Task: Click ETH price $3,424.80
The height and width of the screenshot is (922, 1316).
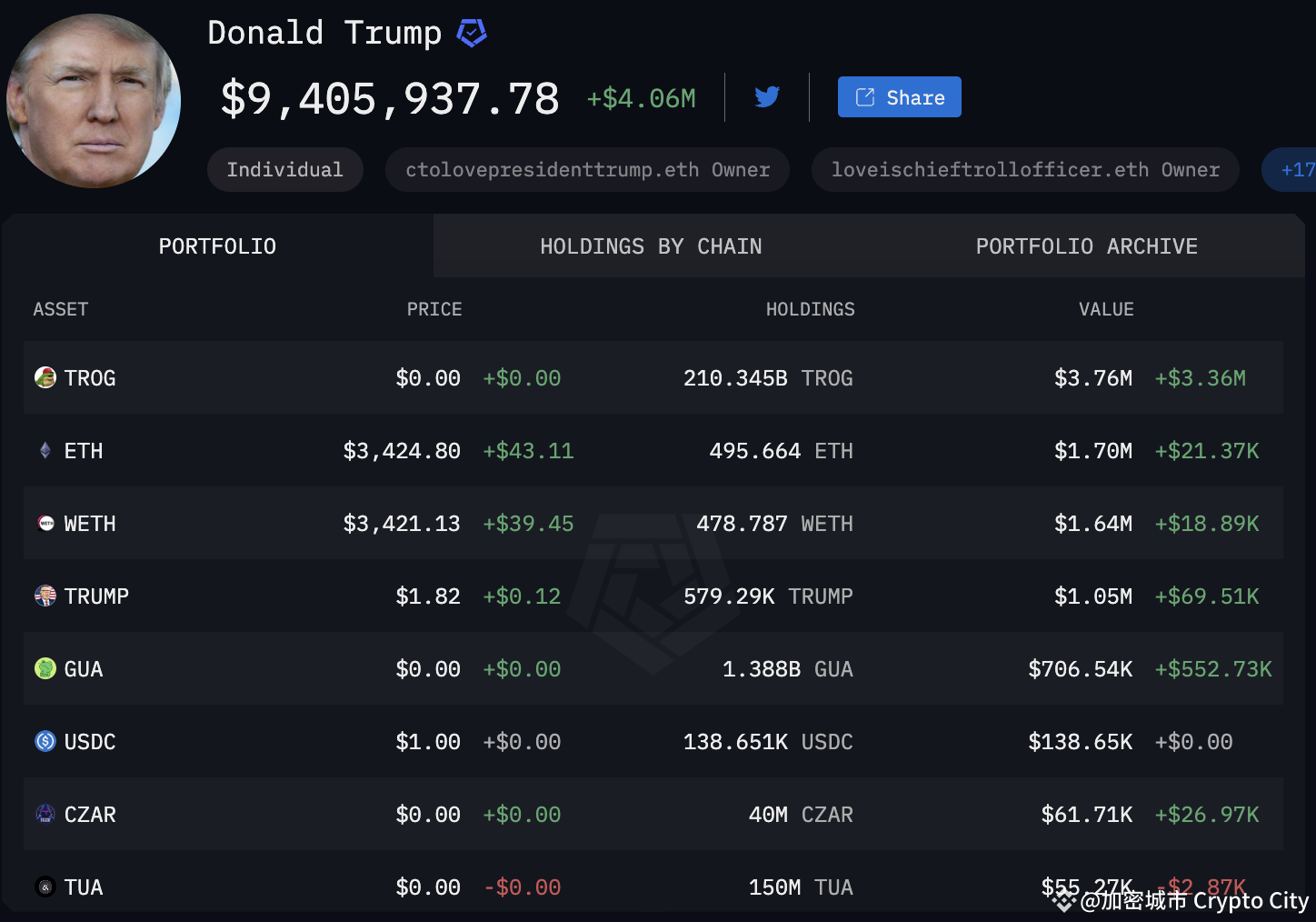Action: [402, 451]
